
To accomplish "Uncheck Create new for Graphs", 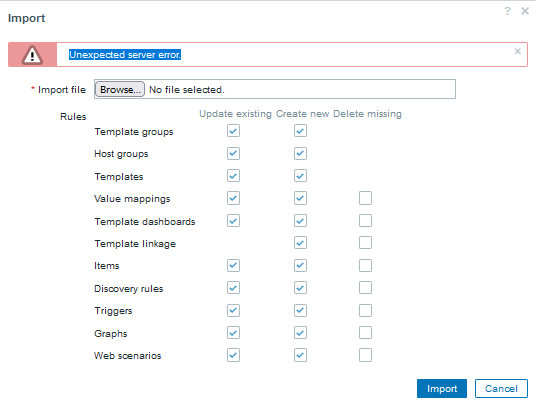I will tap(300, 333).
